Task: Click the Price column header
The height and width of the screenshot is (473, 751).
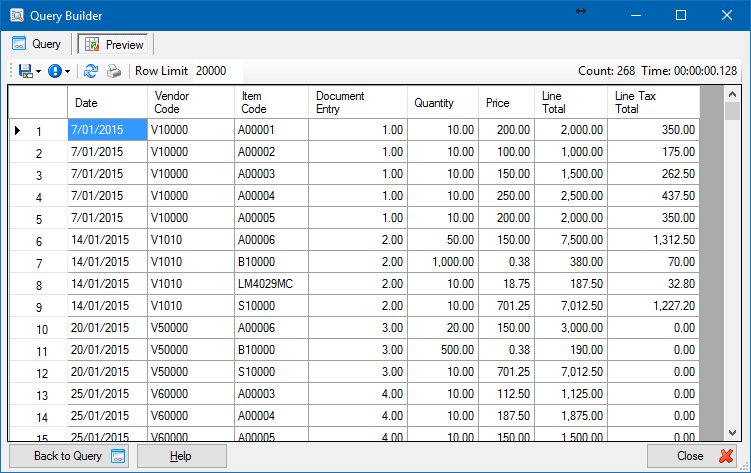Action: (x=506, y=102)
